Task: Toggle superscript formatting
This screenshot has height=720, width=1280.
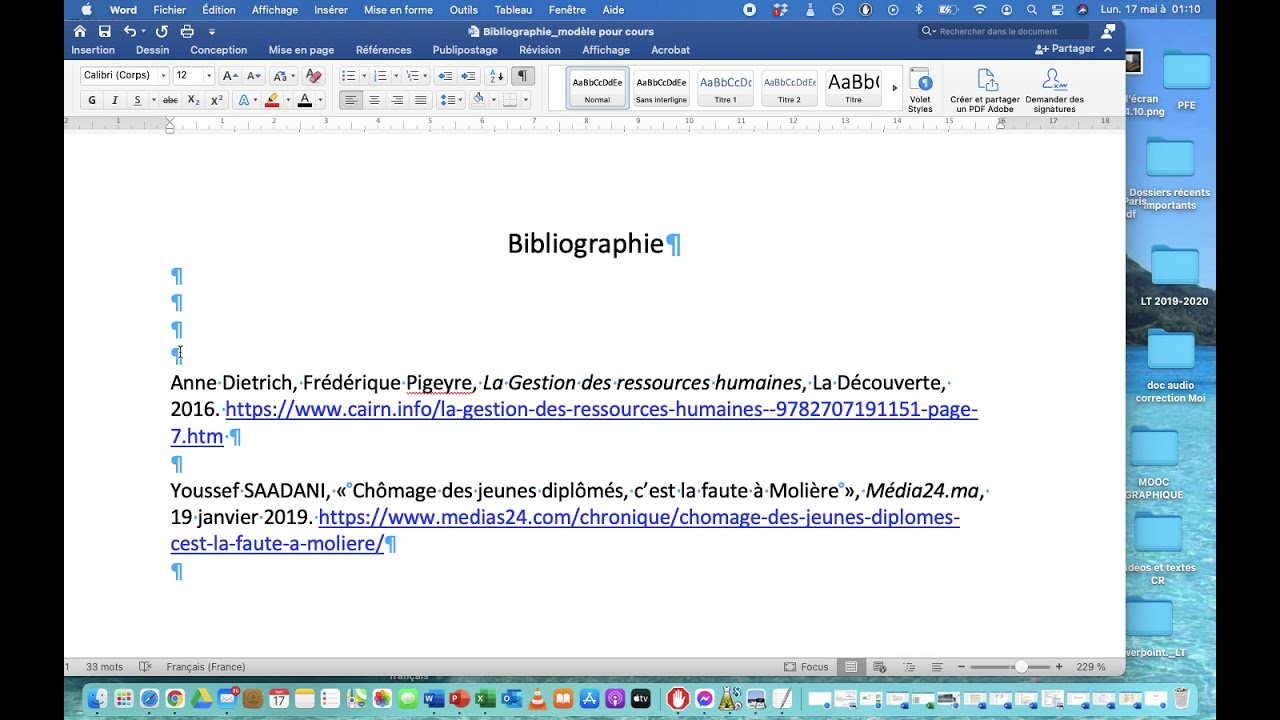Action: 216,100
